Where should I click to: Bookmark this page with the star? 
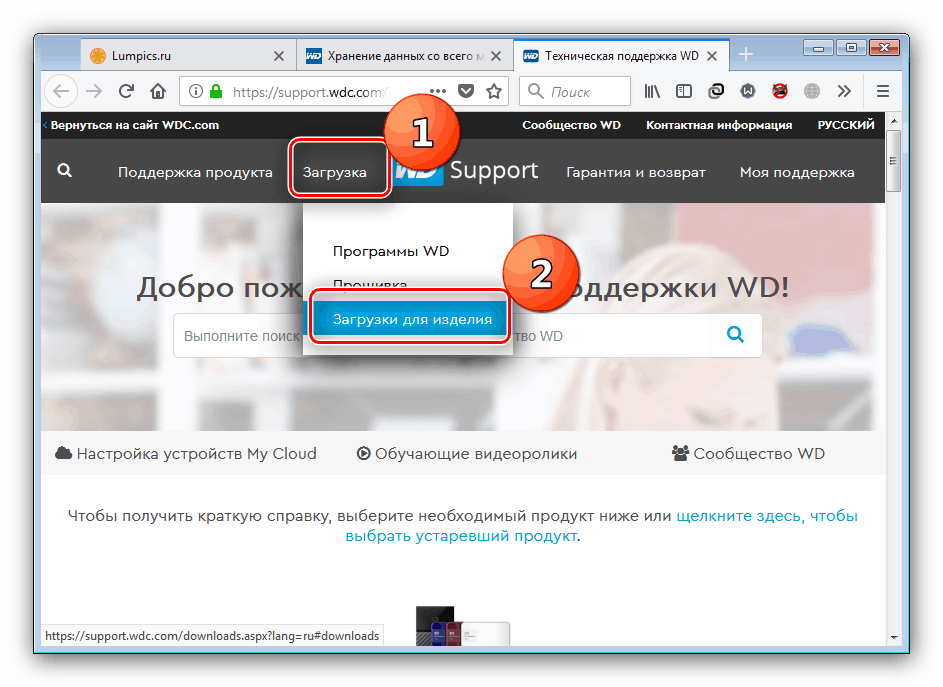tap(494, 91)
